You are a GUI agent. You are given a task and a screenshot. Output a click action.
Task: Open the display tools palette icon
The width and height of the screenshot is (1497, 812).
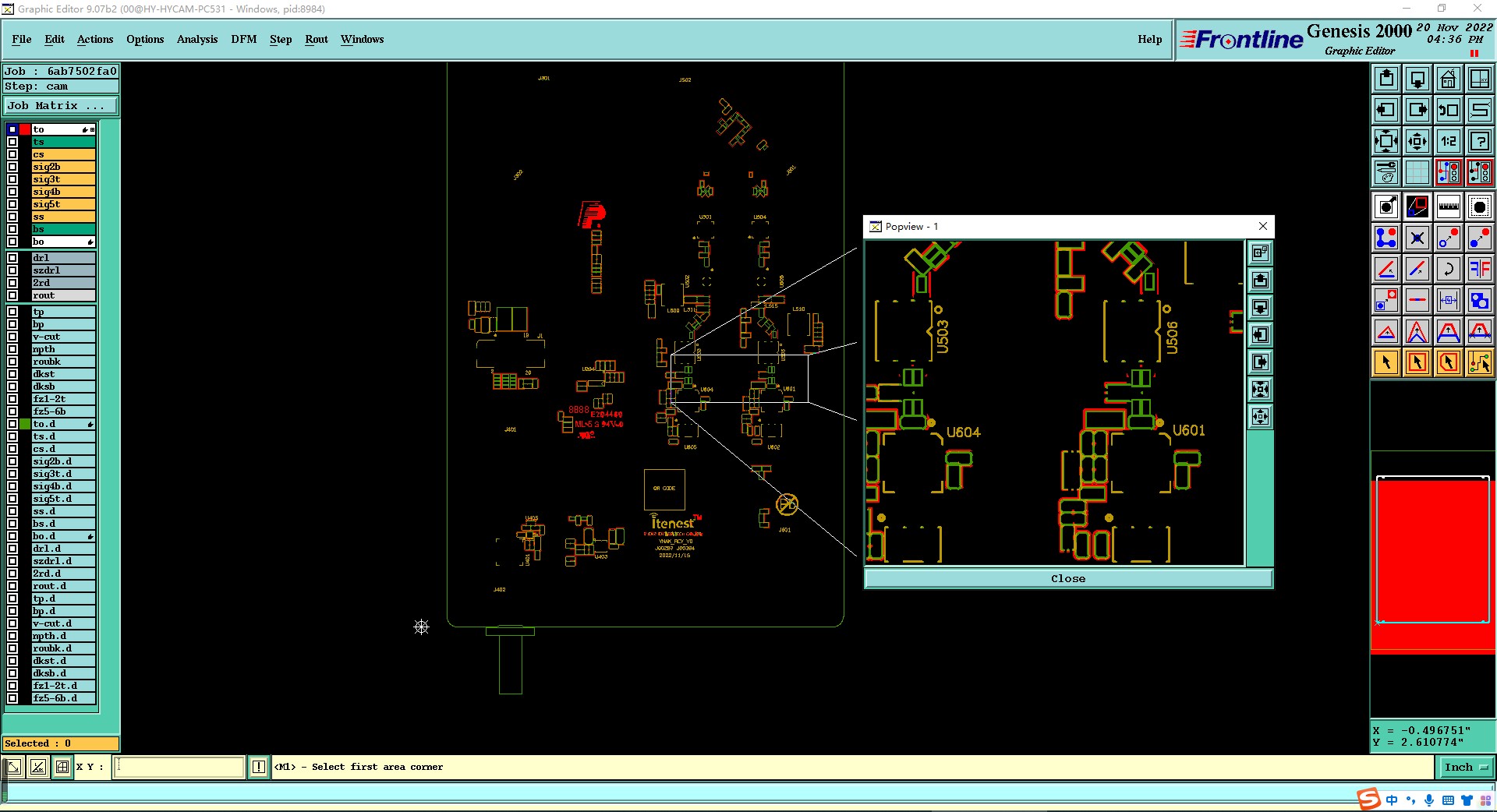1386,172
